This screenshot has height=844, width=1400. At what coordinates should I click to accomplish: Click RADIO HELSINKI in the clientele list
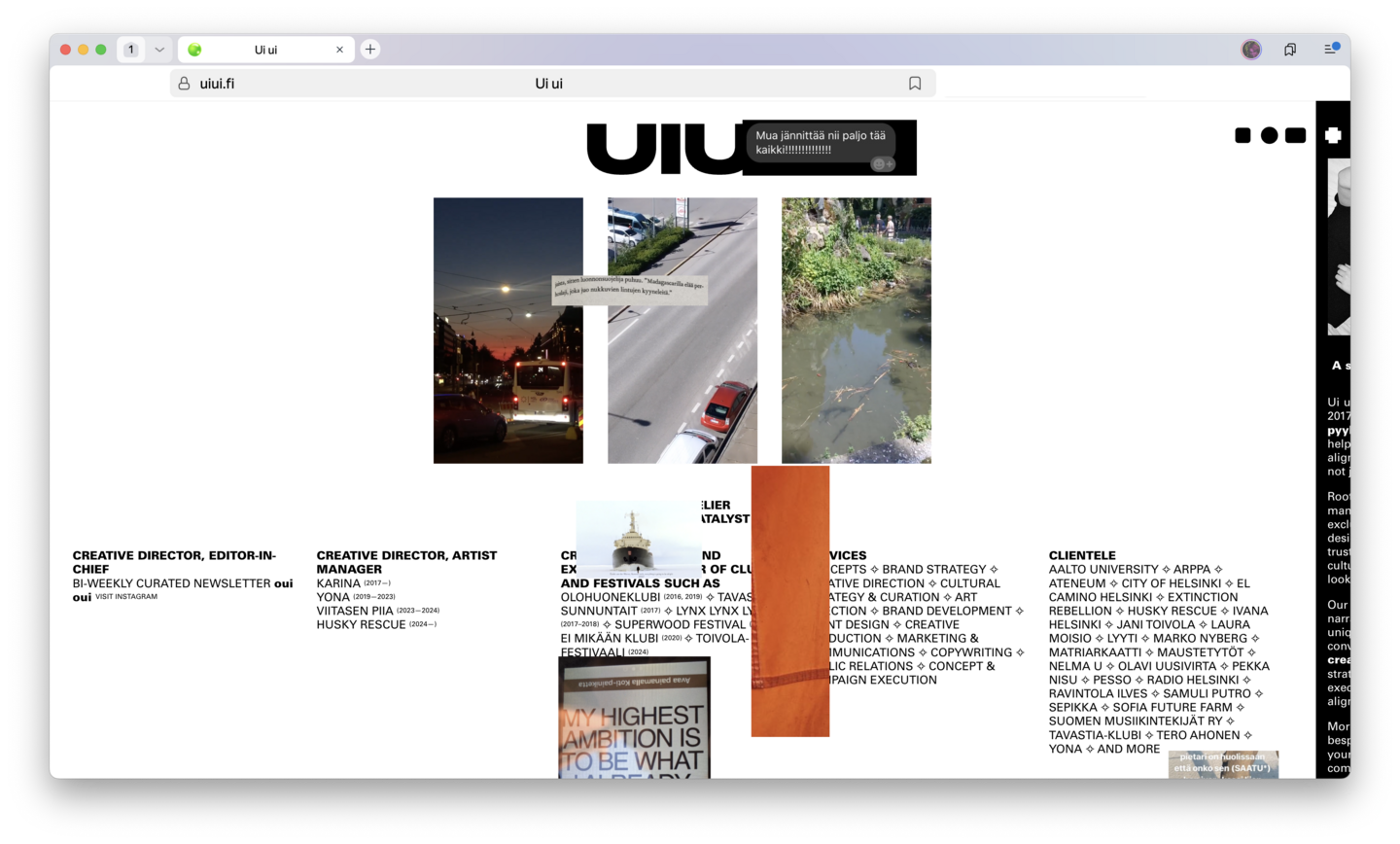(x=1193, y=680)
